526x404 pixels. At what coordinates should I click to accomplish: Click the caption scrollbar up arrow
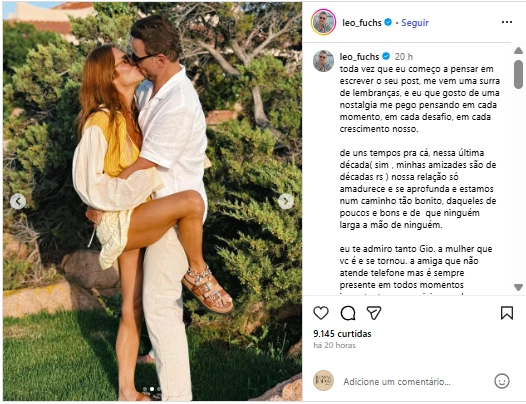click(518, 51)
